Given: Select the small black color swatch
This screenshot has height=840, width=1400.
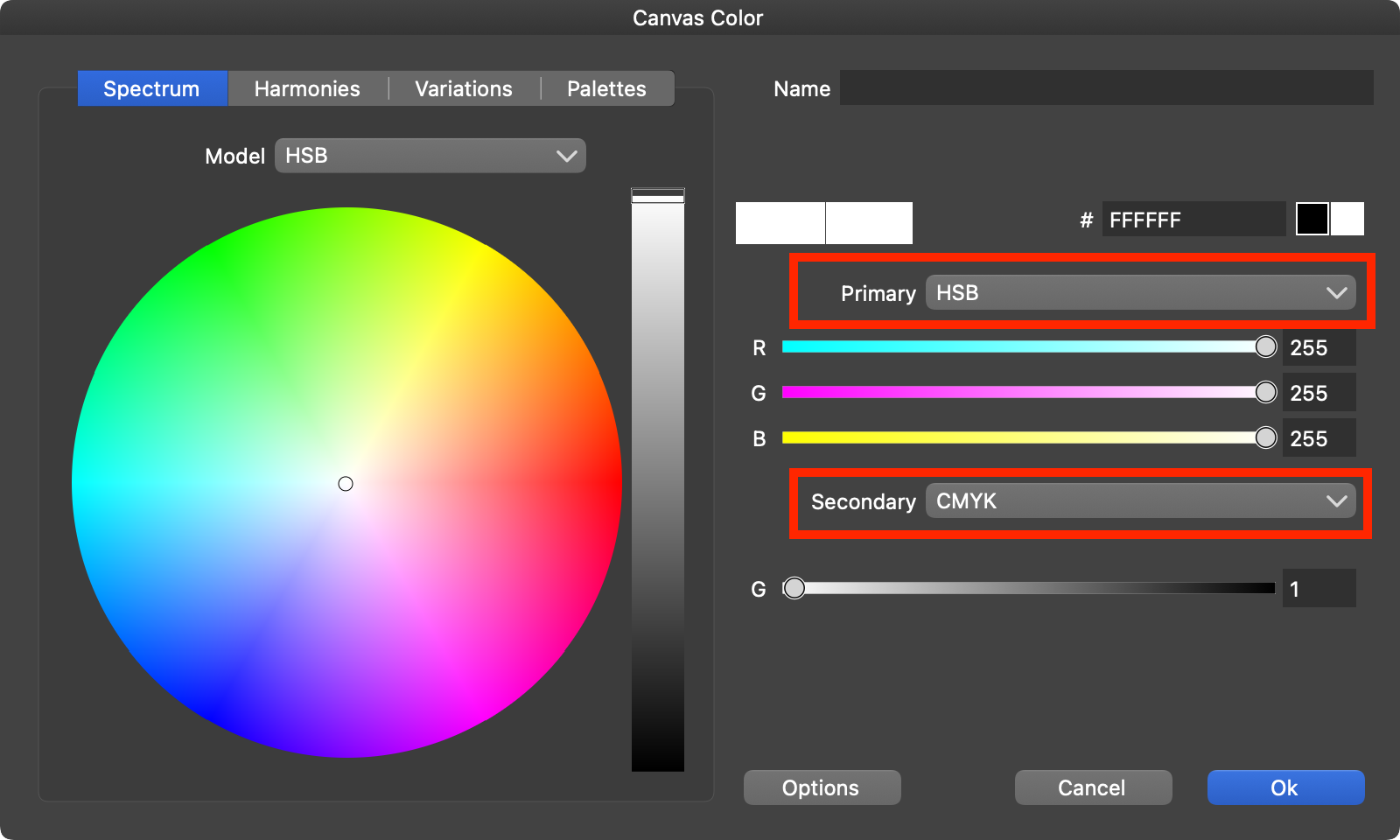Looking at the screenshot, I should [1312, 219].
